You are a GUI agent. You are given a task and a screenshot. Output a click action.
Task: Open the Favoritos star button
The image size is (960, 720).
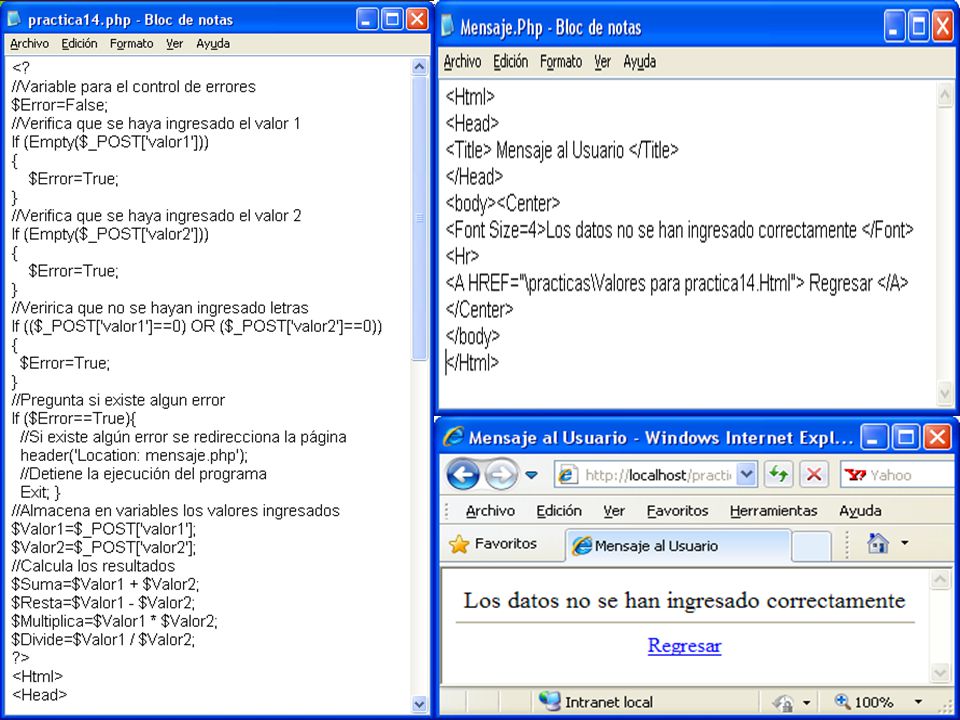[493, 544]
